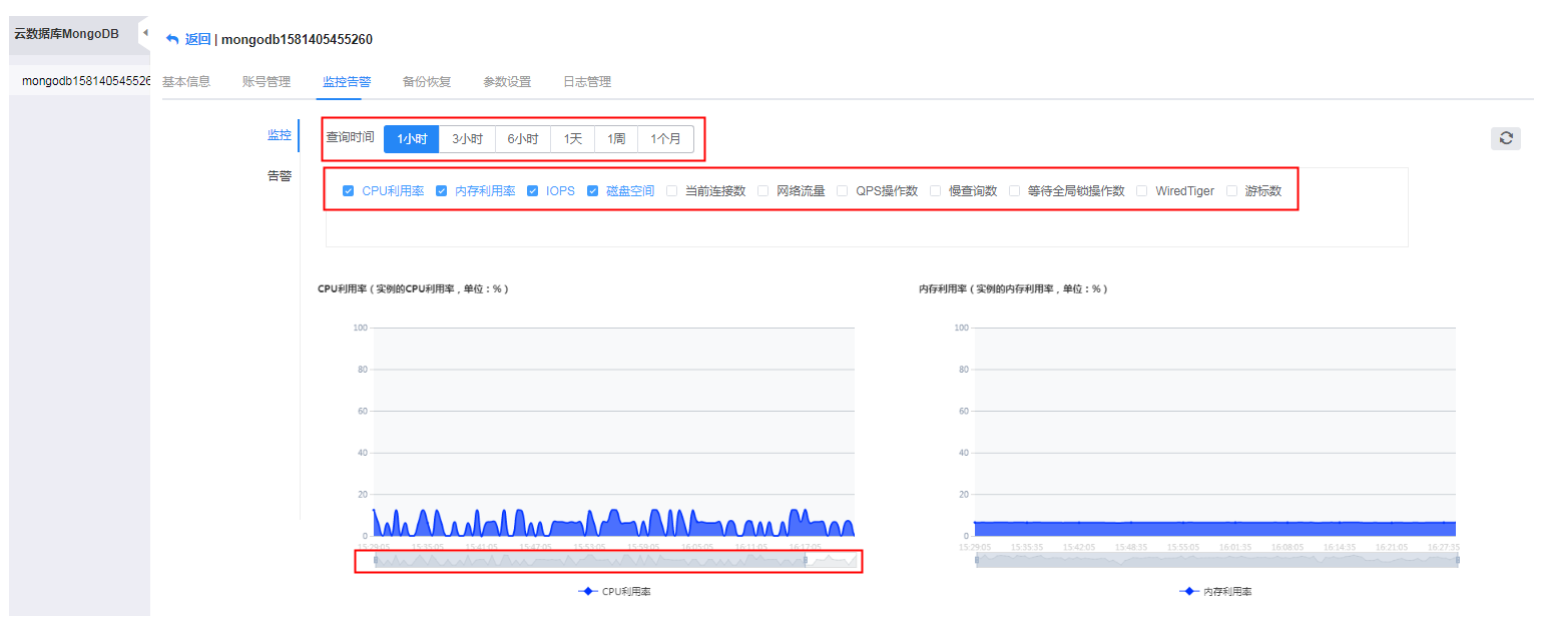1542x624 pixels.
Task: Click the 返回 link
Action: click(197, 39)
